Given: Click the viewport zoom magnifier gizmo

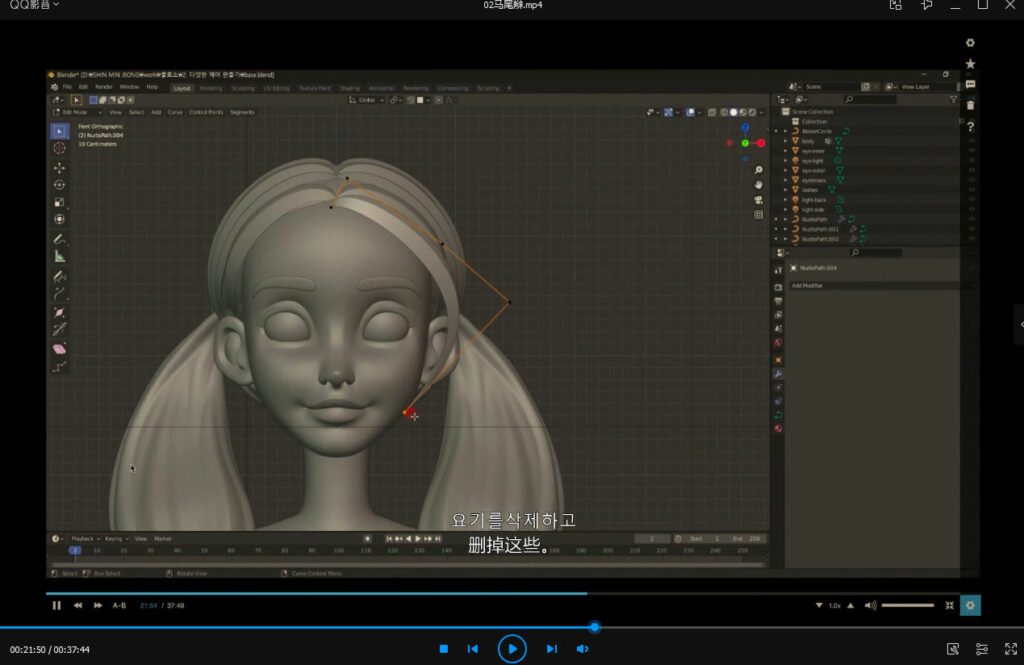Looking at the screenshot, I should point(758,170).
